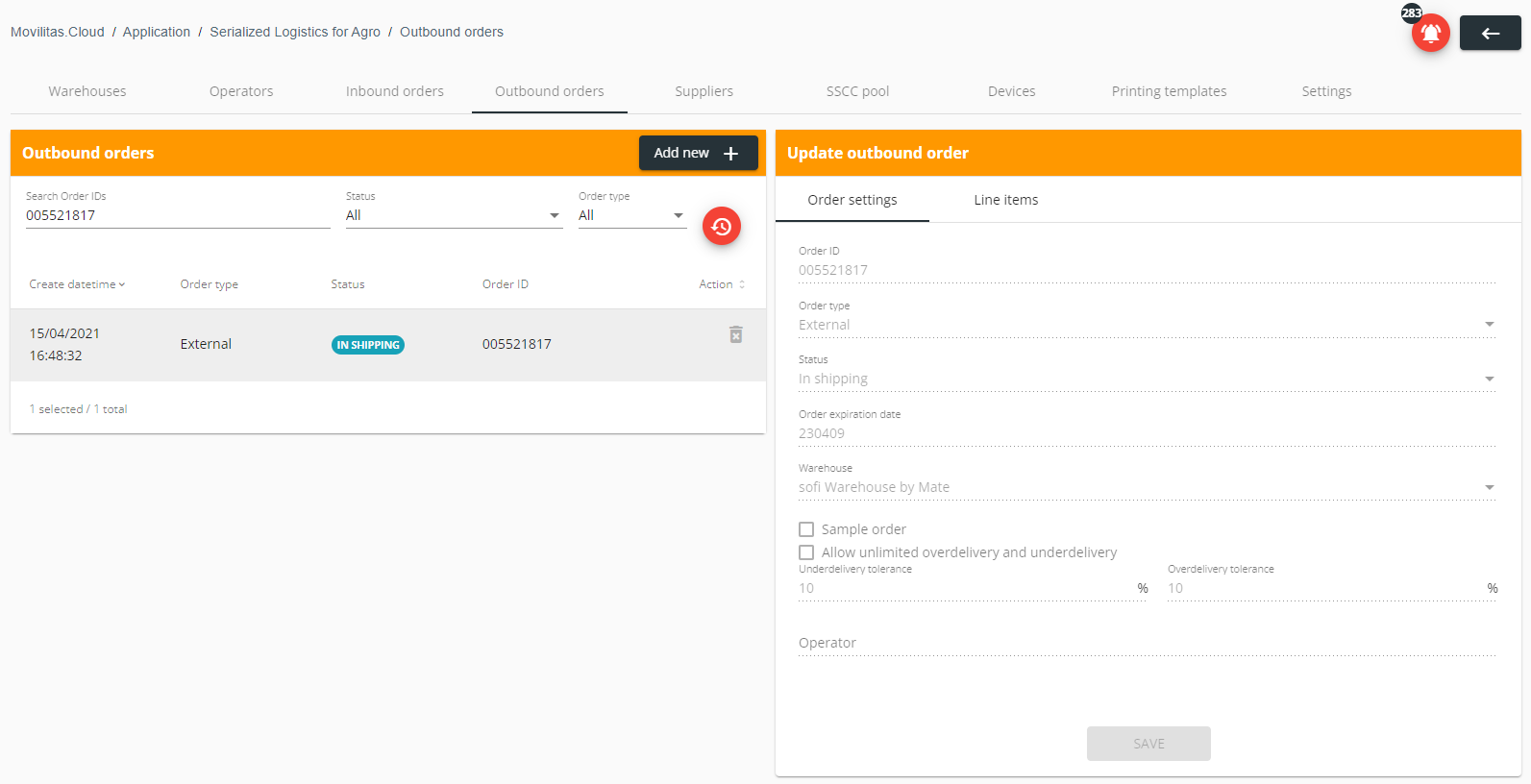Switch to Settings tab
The height and width of the screenshot is (784, 1531).
point(1326,91)
